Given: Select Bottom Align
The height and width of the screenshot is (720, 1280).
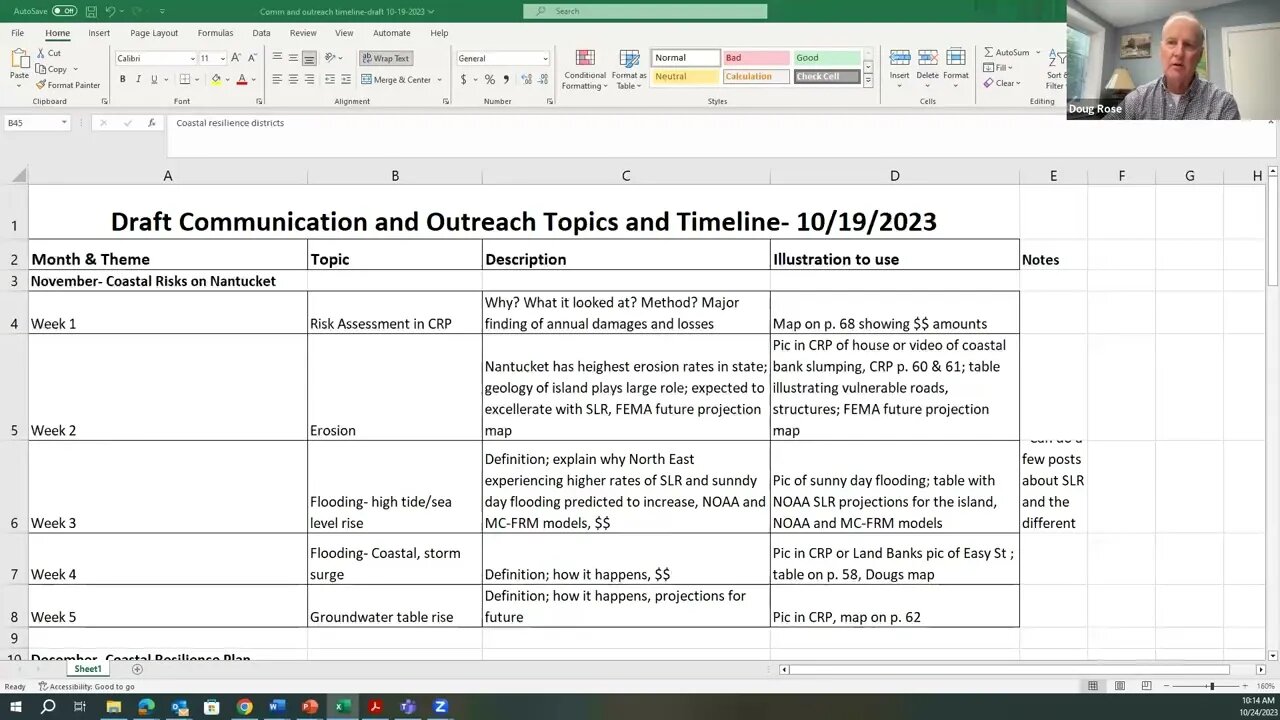Looking at the screenshot, I should click(x=309, y=58).
